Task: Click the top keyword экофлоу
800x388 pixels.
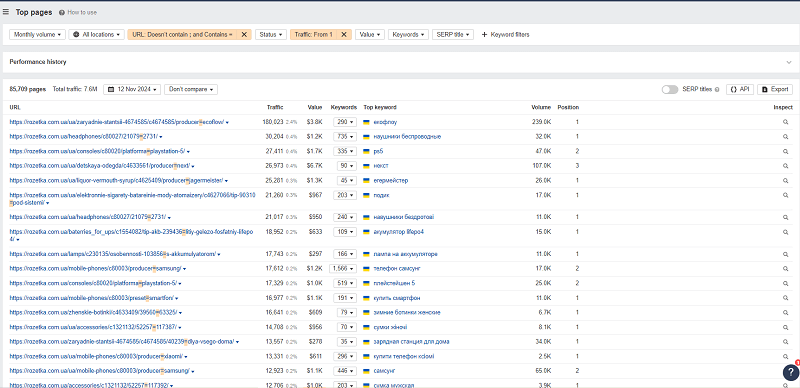Action: click(385, 123)
